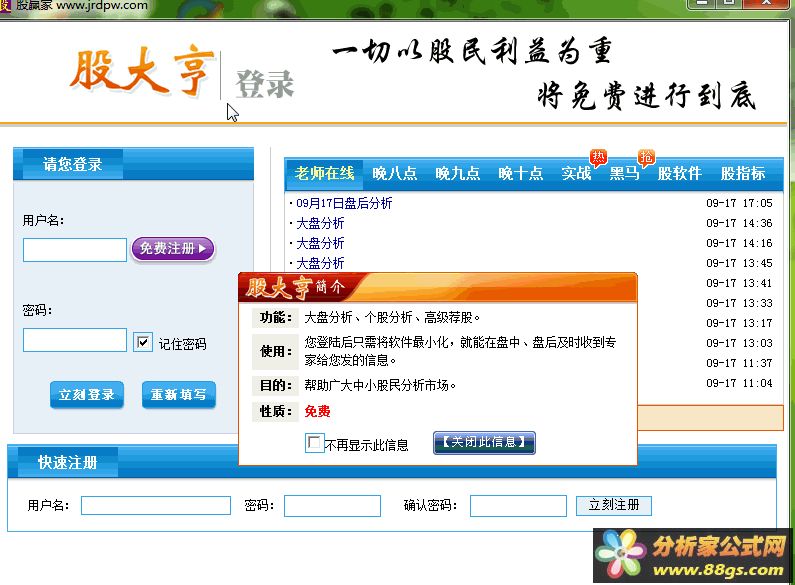Switch to the 晚八点 tab
Viewport: 795px width, 585px height.
[x=394, y=173]
